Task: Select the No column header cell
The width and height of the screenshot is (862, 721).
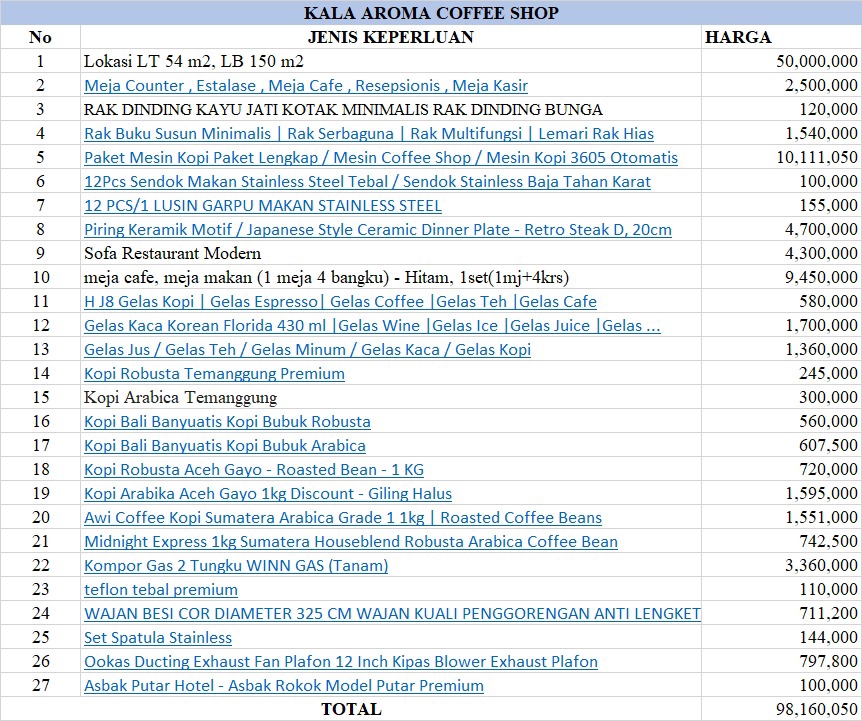Action: click(40, 37)
